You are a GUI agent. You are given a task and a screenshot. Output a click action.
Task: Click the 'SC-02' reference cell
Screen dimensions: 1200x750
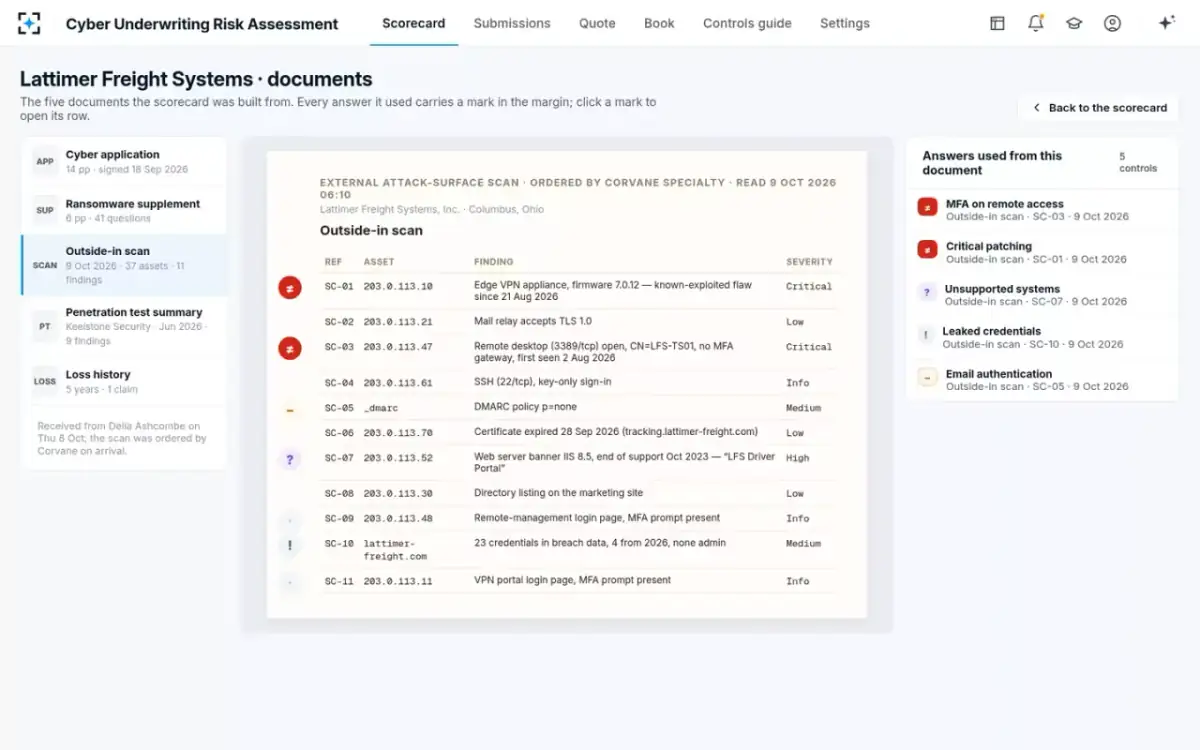(x=339, y=322)
